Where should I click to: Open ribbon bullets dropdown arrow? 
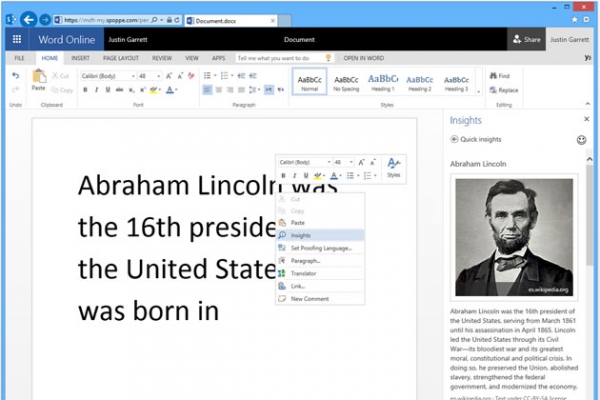(x=215, y=75)
